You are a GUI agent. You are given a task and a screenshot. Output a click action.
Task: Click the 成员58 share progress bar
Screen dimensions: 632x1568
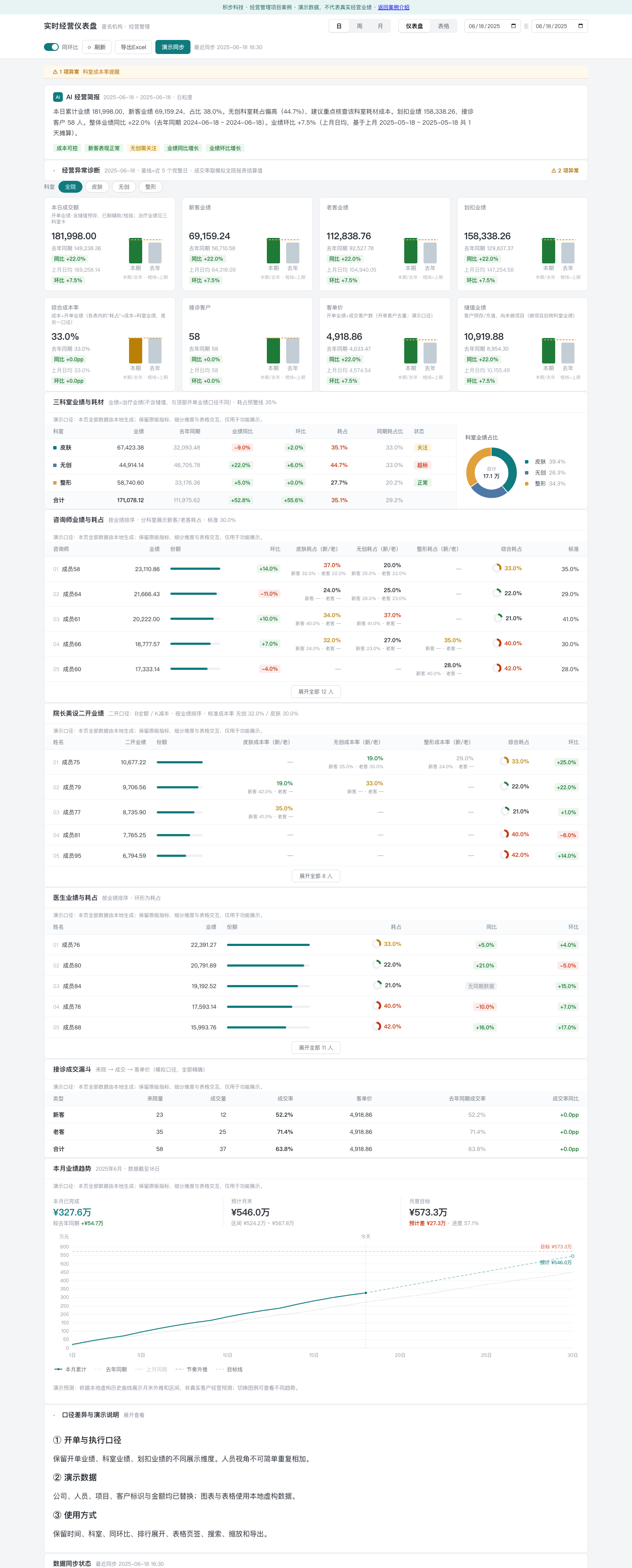coord(195,568)
